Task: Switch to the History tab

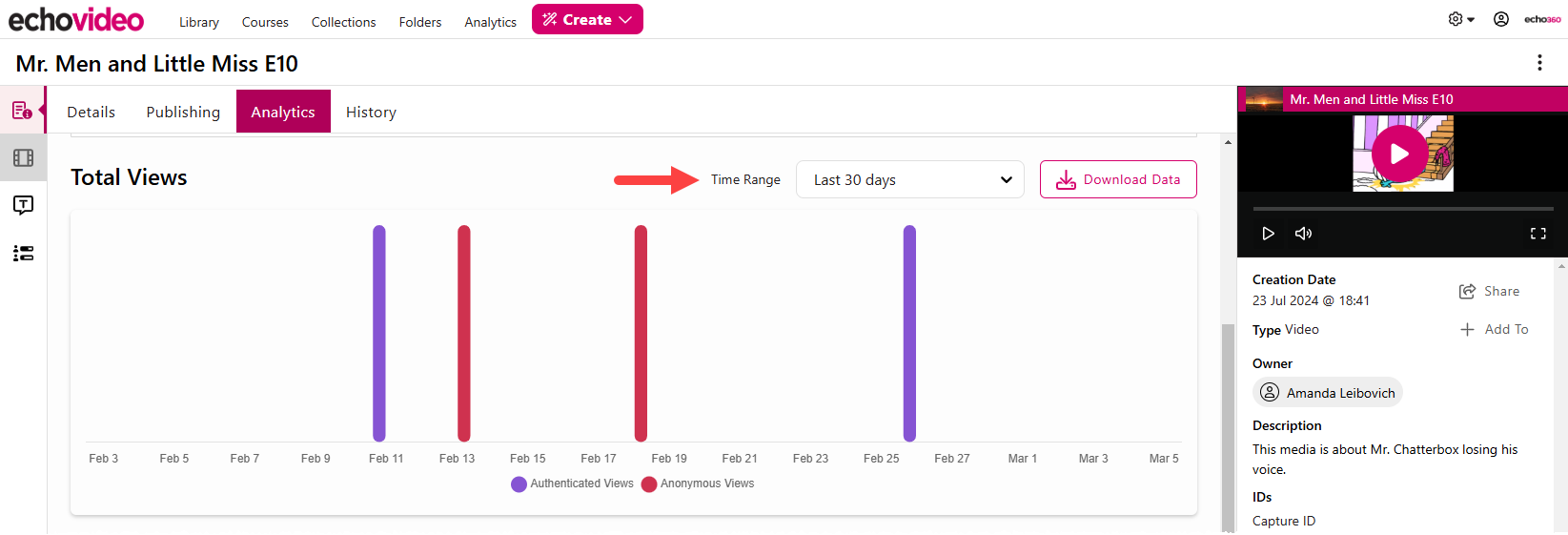Action: tap(371, 112)
